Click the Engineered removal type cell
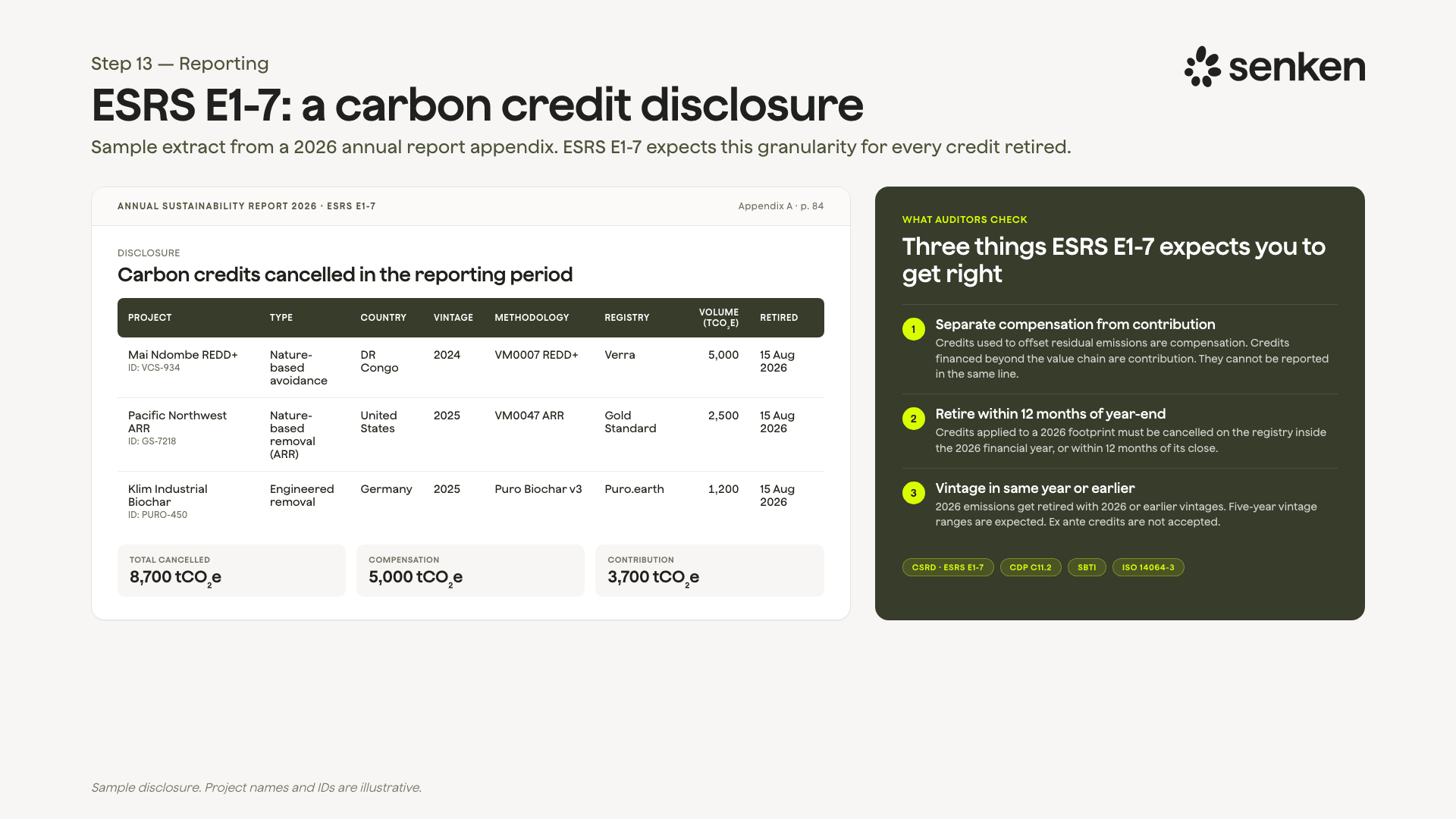The width and height of the screenshot is (1456, 819). click(x=302, y=495)
